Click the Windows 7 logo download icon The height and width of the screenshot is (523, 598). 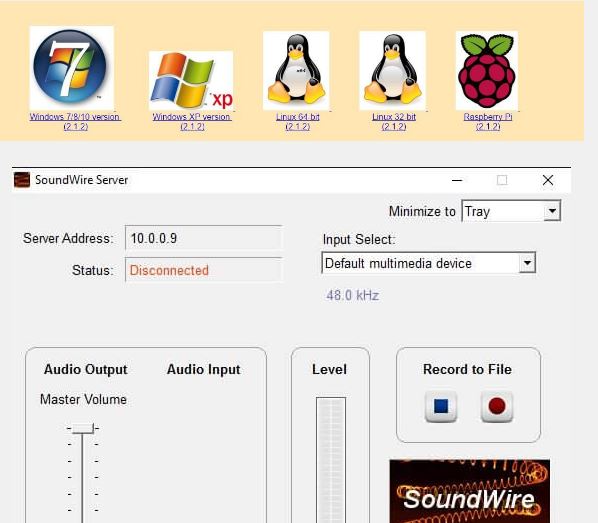click(x=71, y=68)
